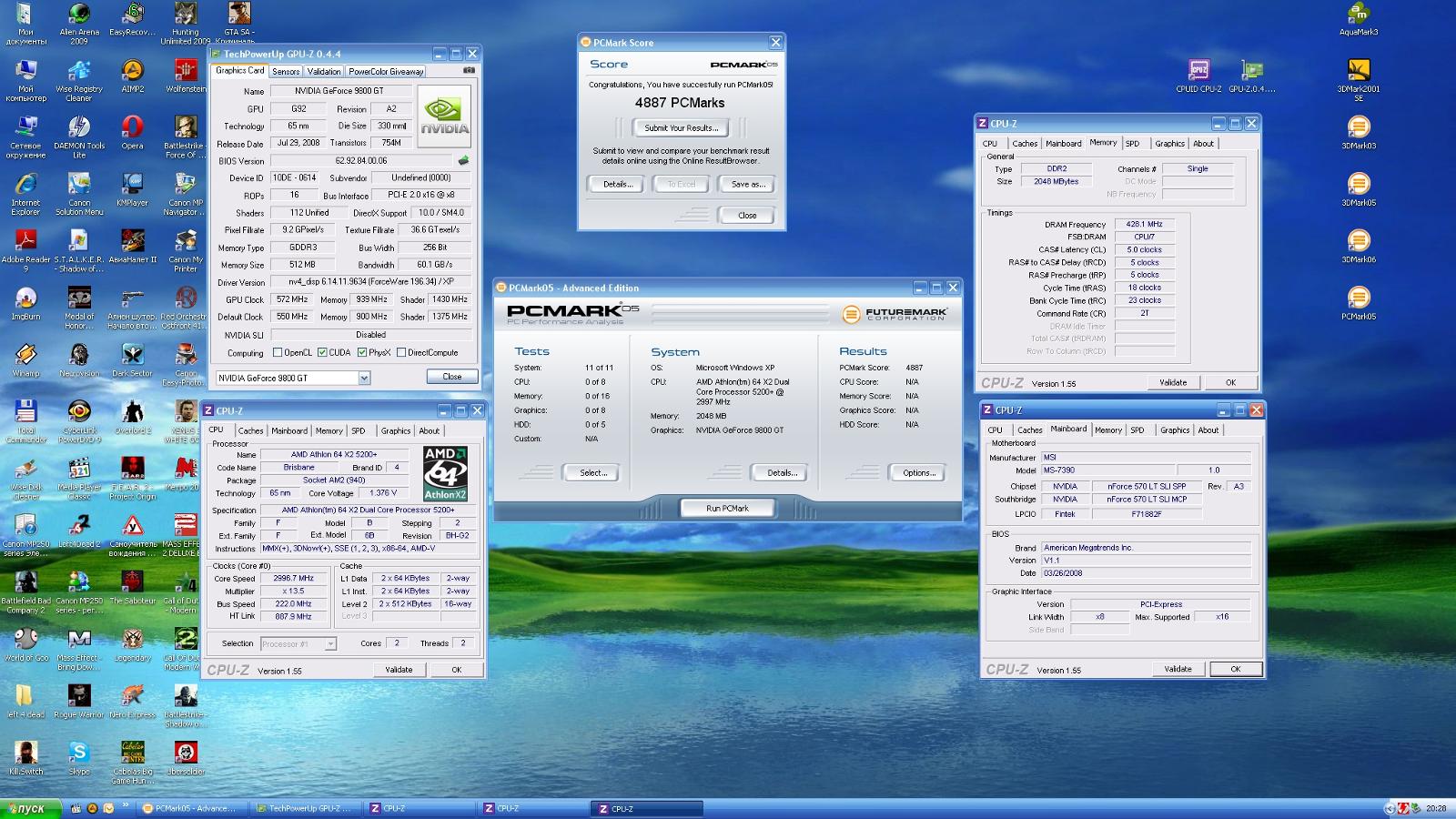Click DRAM Frequency value 428.1 MHz
The width and height of the screenshot is (1456, 819).
click(1144, 224)
